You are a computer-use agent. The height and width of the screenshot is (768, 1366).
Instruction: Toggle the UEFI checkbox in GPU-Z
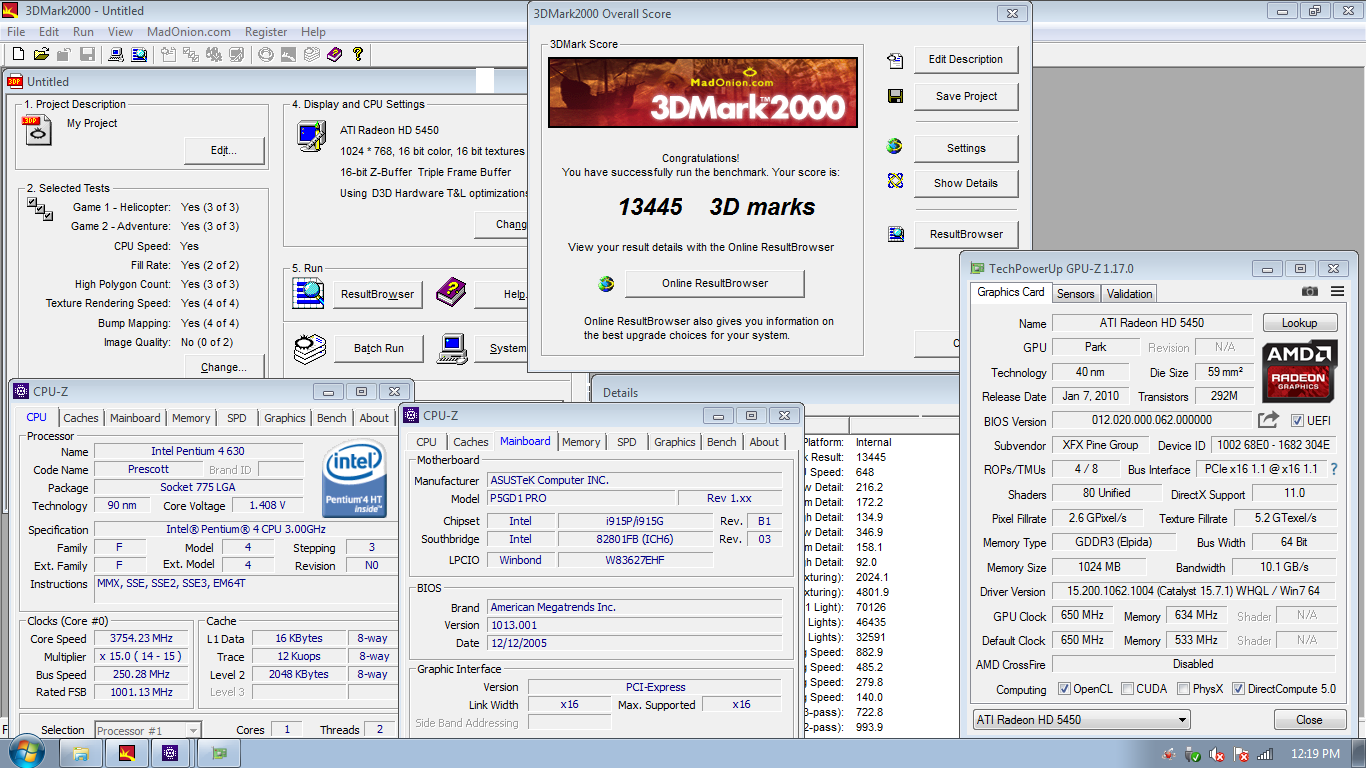point(1297,421)
